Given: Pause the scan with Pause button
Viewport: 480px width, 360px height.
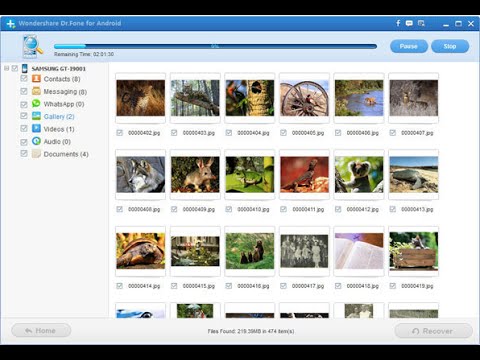Looking at the screenshot, I should [x=409, y=46].
